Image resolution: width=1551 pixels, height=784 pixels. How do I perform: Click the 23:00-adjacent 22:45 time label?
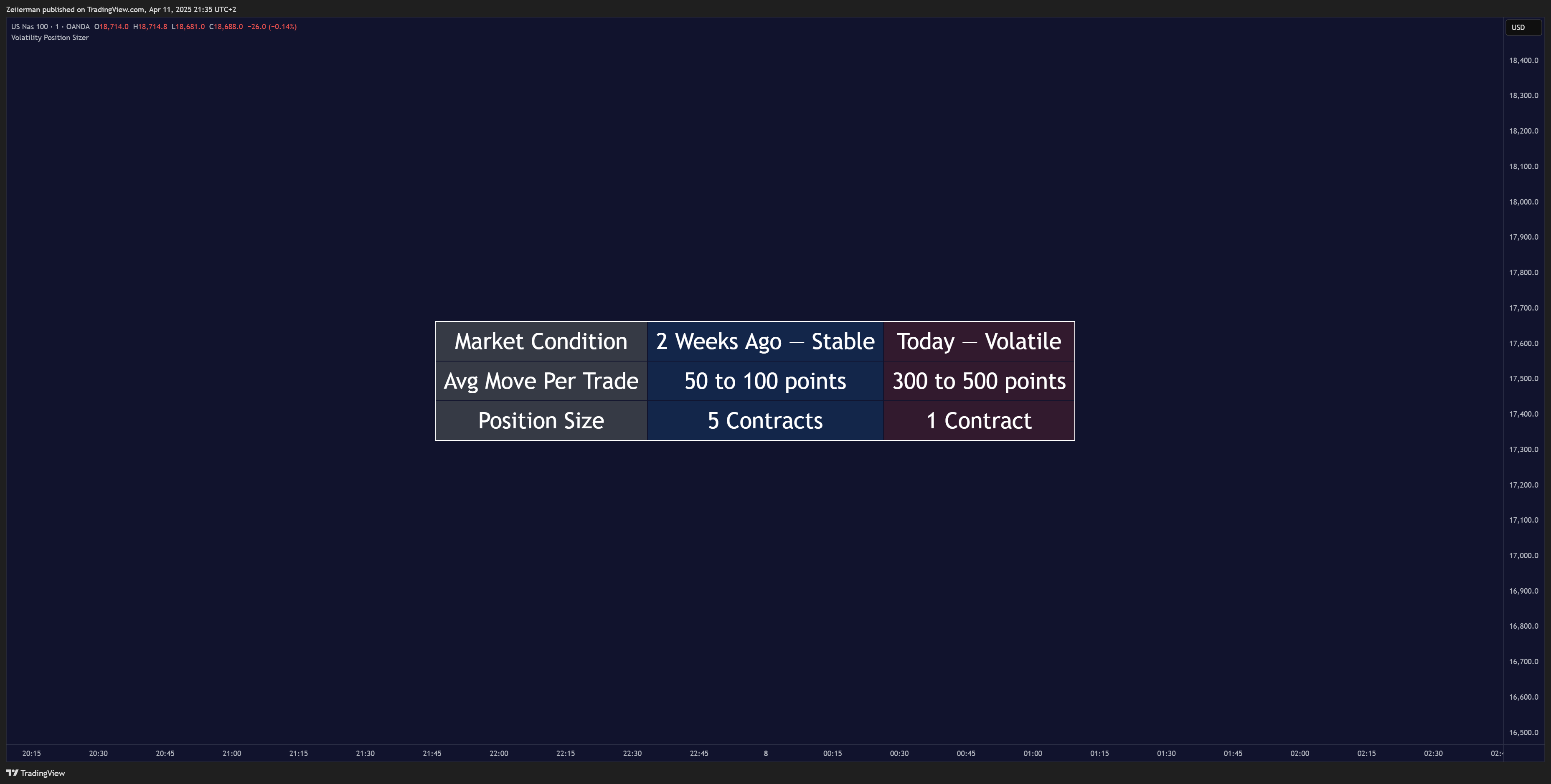click(699, 753)
